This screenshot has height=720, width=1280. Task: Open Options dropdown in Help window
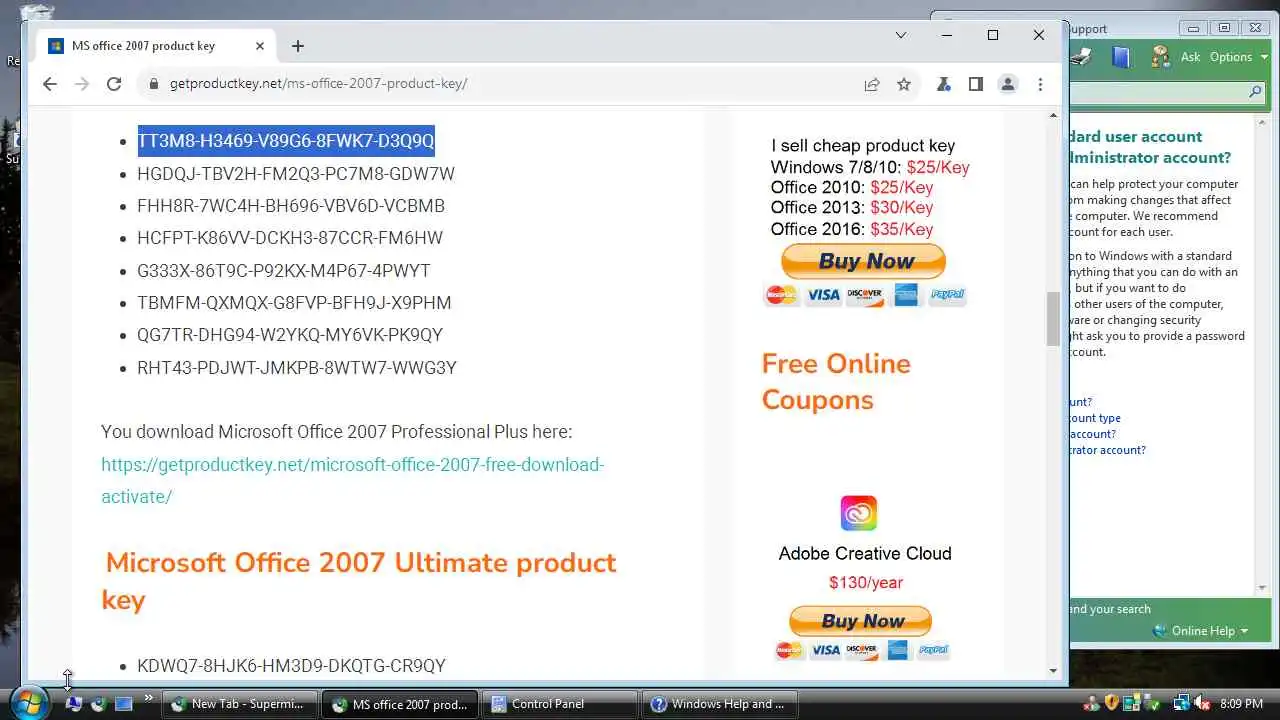tap(1237, 57)
